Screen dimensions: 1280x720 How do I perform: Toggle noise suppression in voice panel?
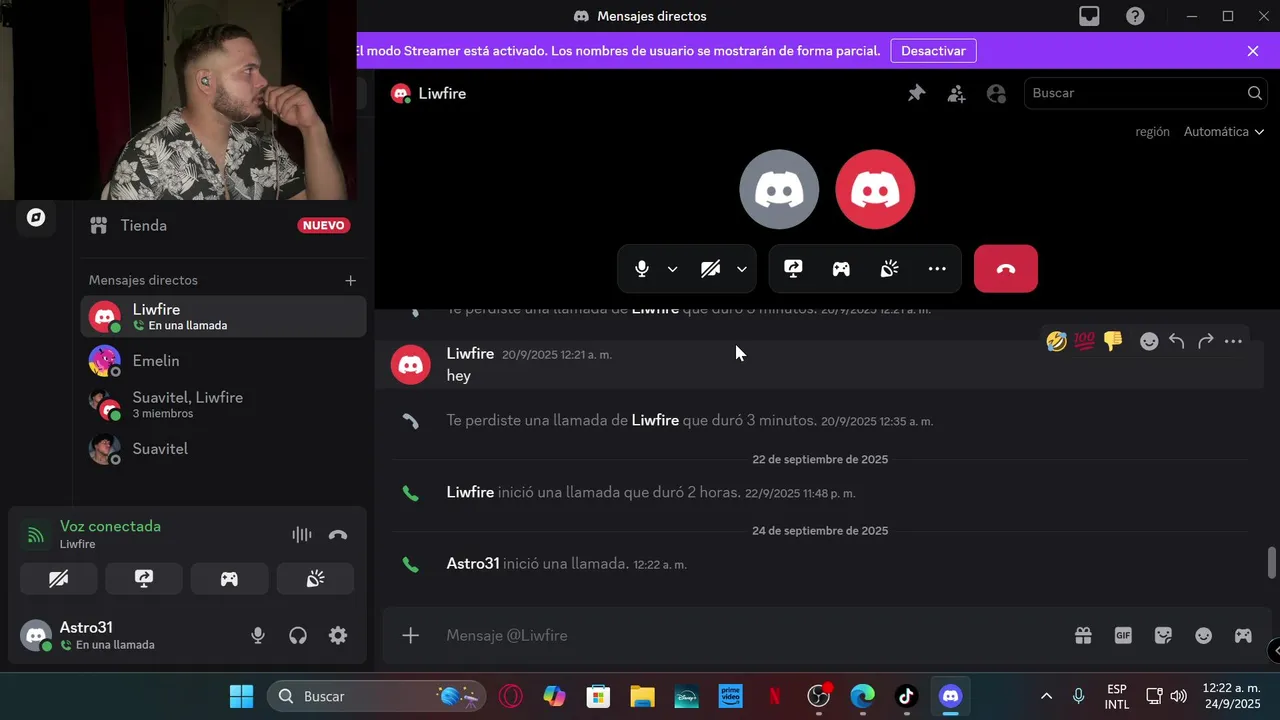301,535
